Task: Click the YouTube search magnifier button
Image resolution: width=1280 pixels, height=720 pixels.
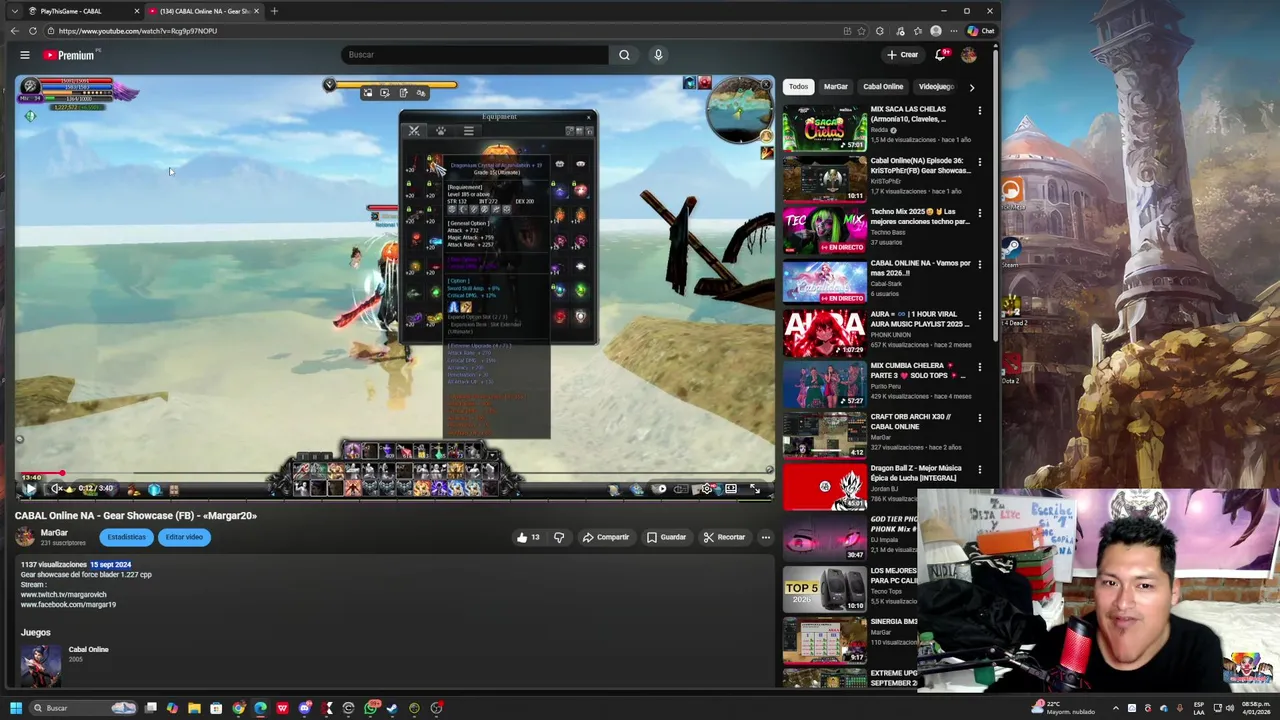Action: pyautogui.click(x=624, y=55)
